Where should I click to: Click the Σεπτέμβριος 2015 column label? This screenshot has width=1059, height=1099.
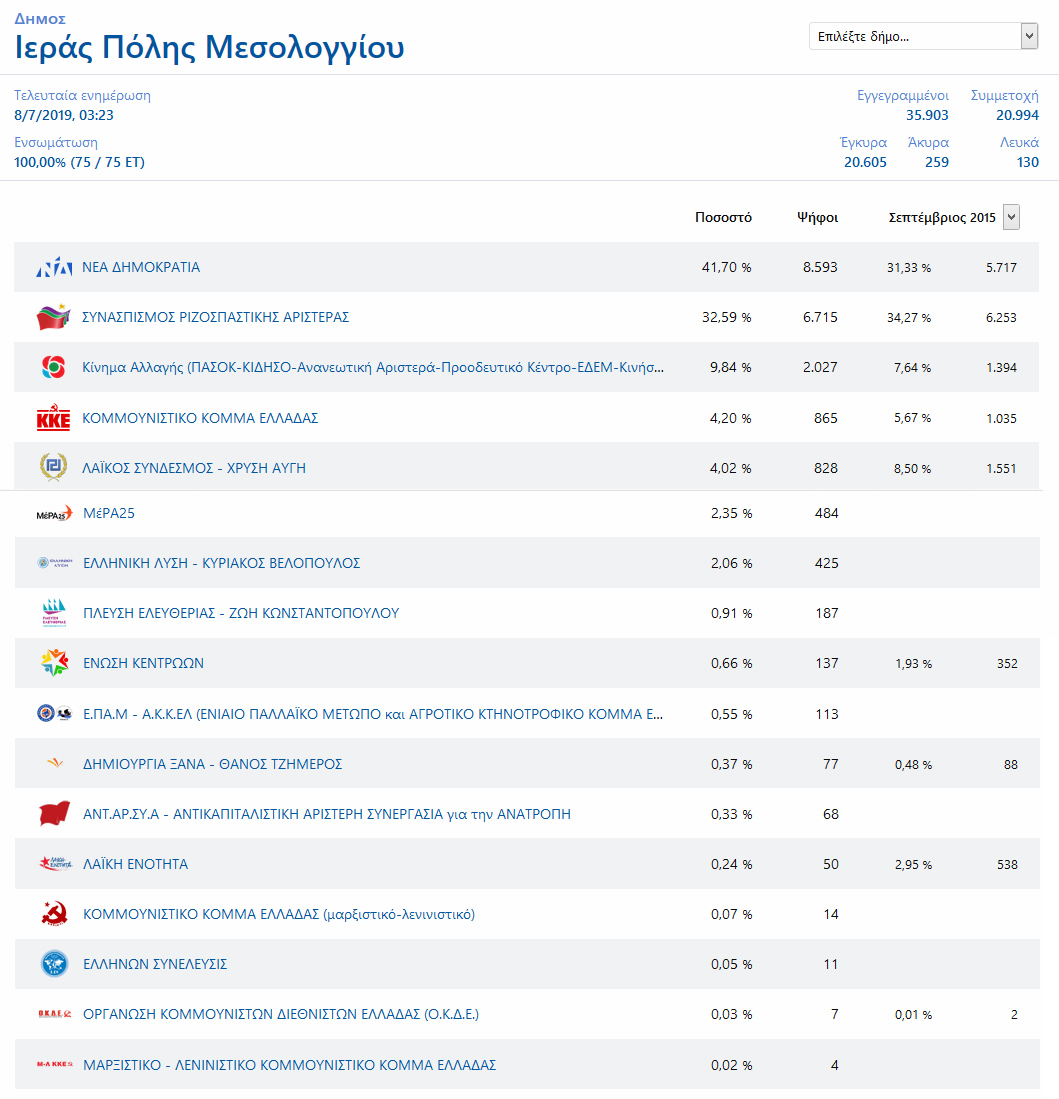(x=942, y=217)
